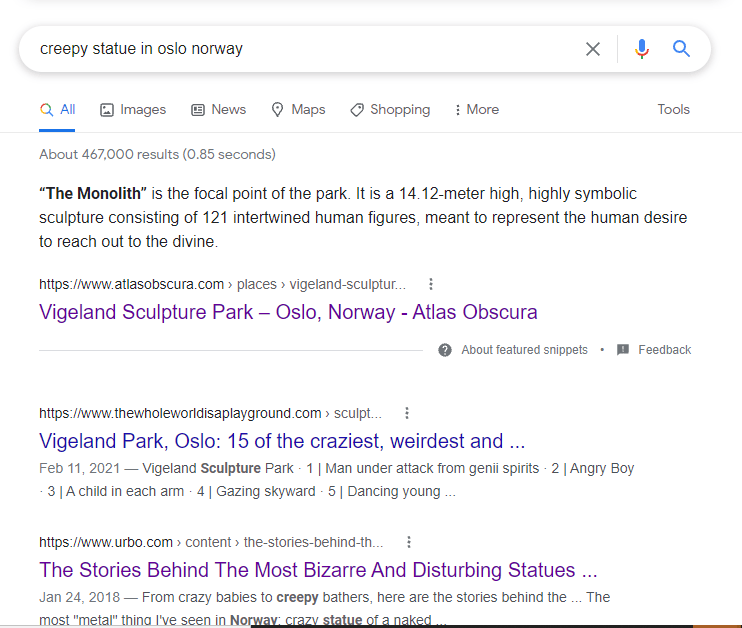Viewport: 742px width, 628px height.
Task: Switch to the News results tab
Action: click(218, 110)
